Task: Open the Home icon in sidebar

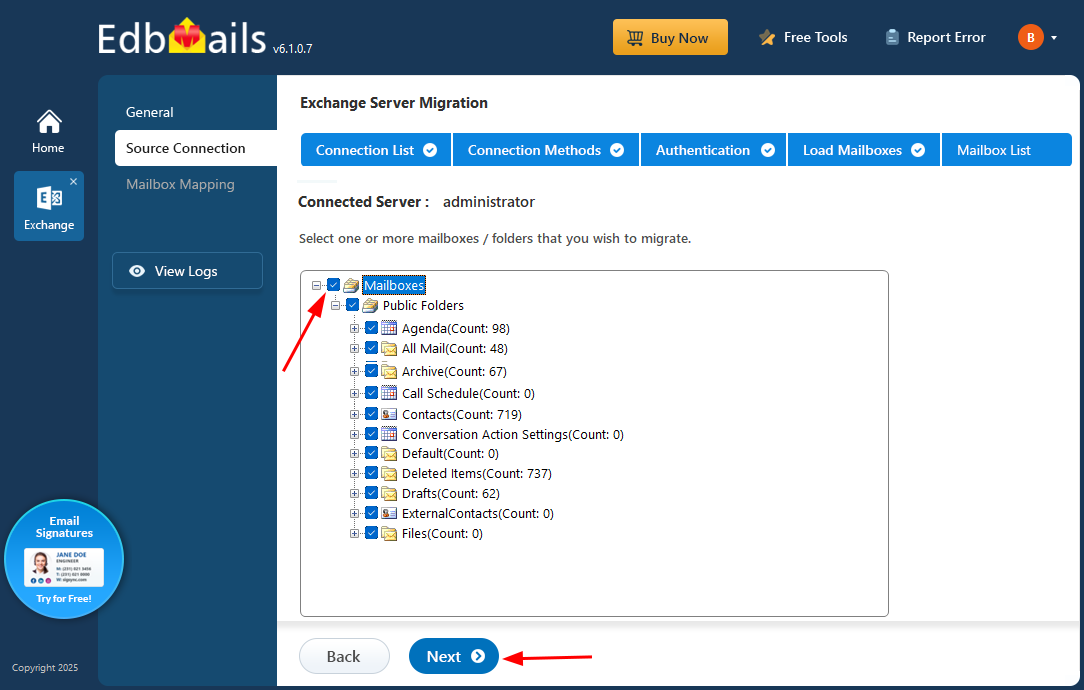Action: pyautogui.click(x=48, y=131)
